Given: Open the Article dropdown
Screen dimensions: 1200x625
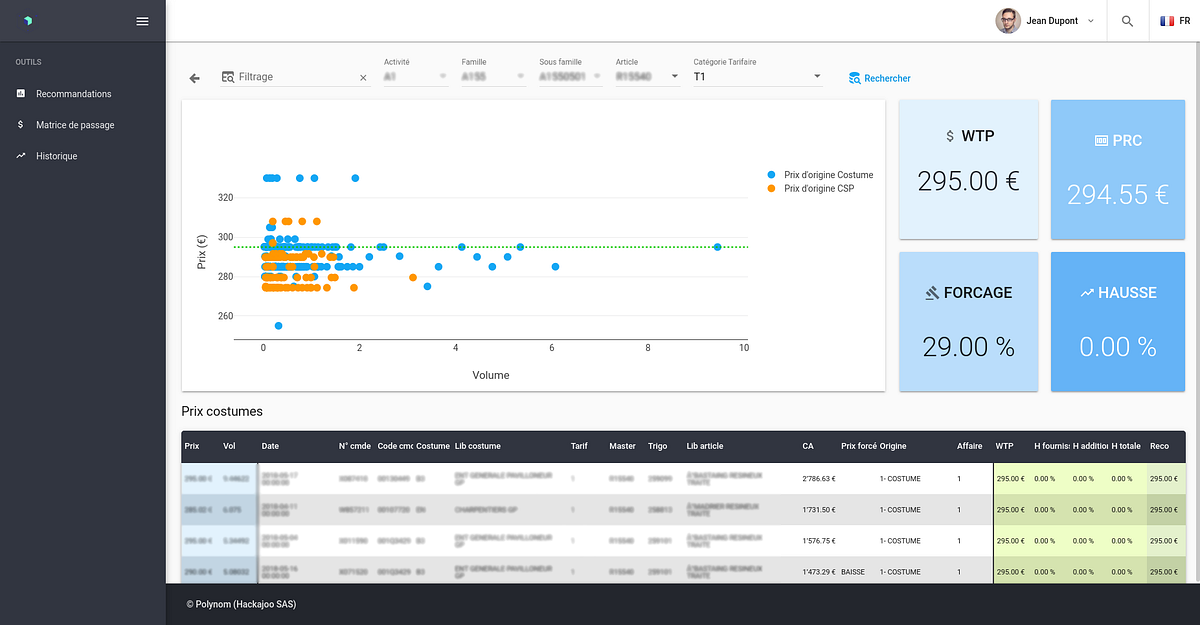Looking at the screenshot, I should pos(674,77).
